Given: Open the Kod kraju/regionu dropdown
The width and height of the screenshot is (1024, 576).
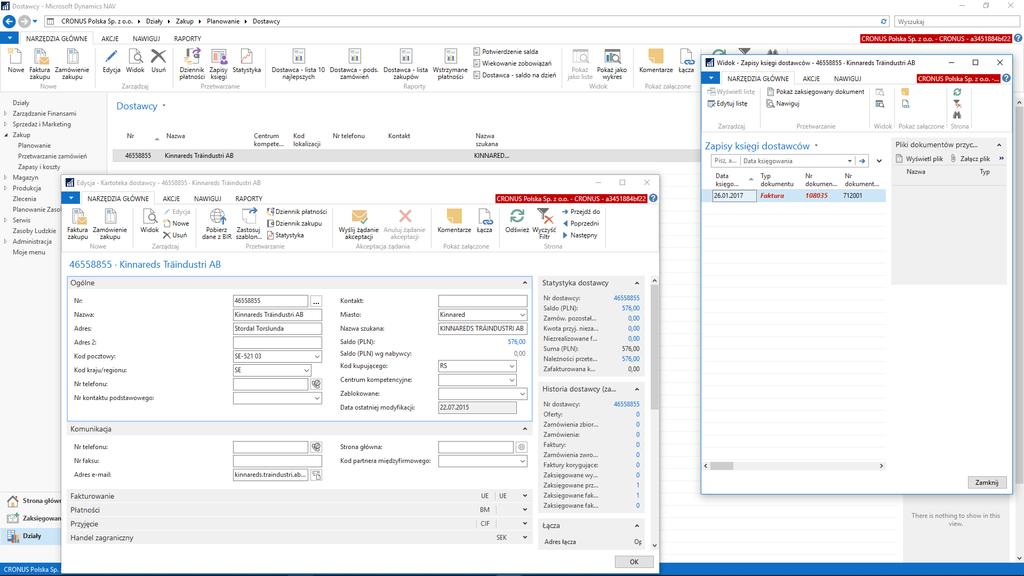Looking at the screenshot, I should pos(306,370).
